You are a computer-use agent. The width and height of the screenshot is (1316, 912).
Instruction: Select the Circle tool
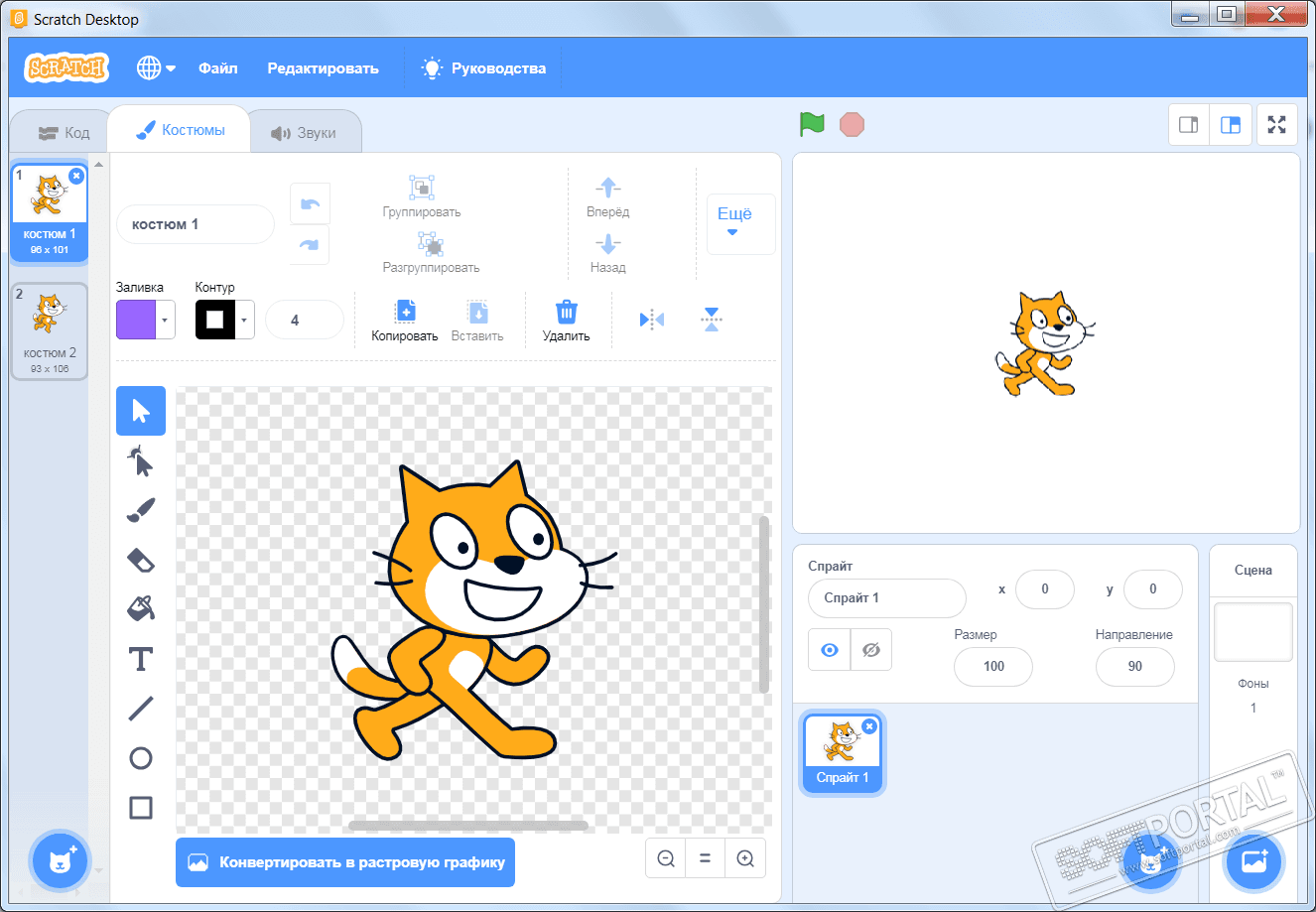141,758
